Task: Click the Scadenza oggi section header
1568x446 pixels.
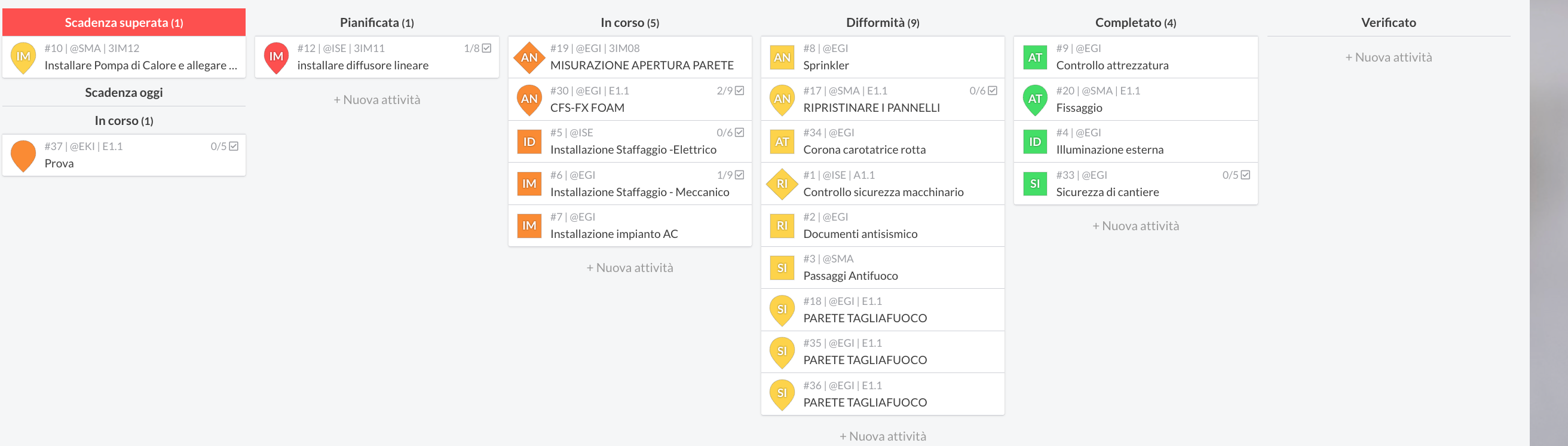Action: point(124,93)
